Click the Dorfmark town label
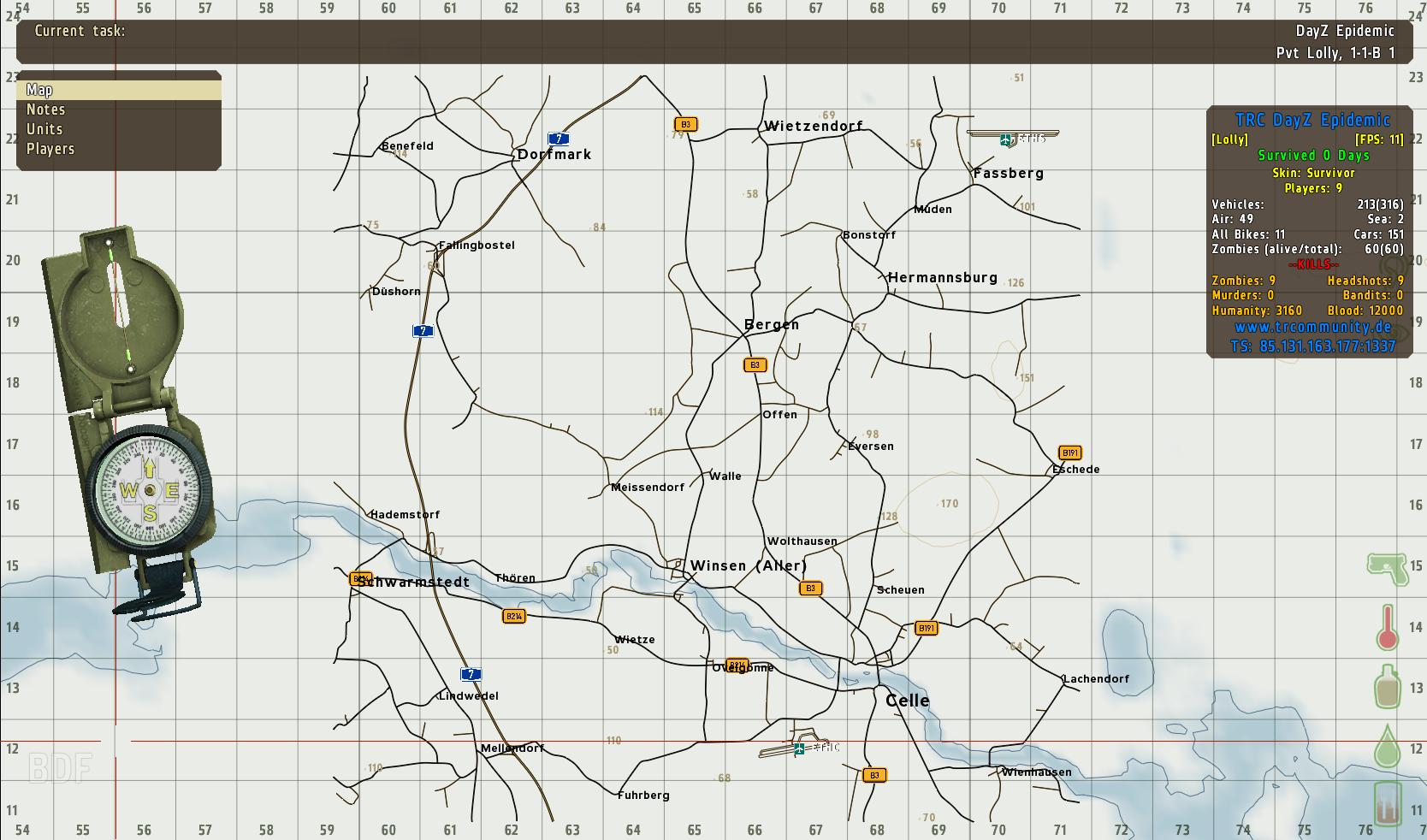Image resolution: width=1427 pixels, height=840 pixels. [x=554, y=155]
